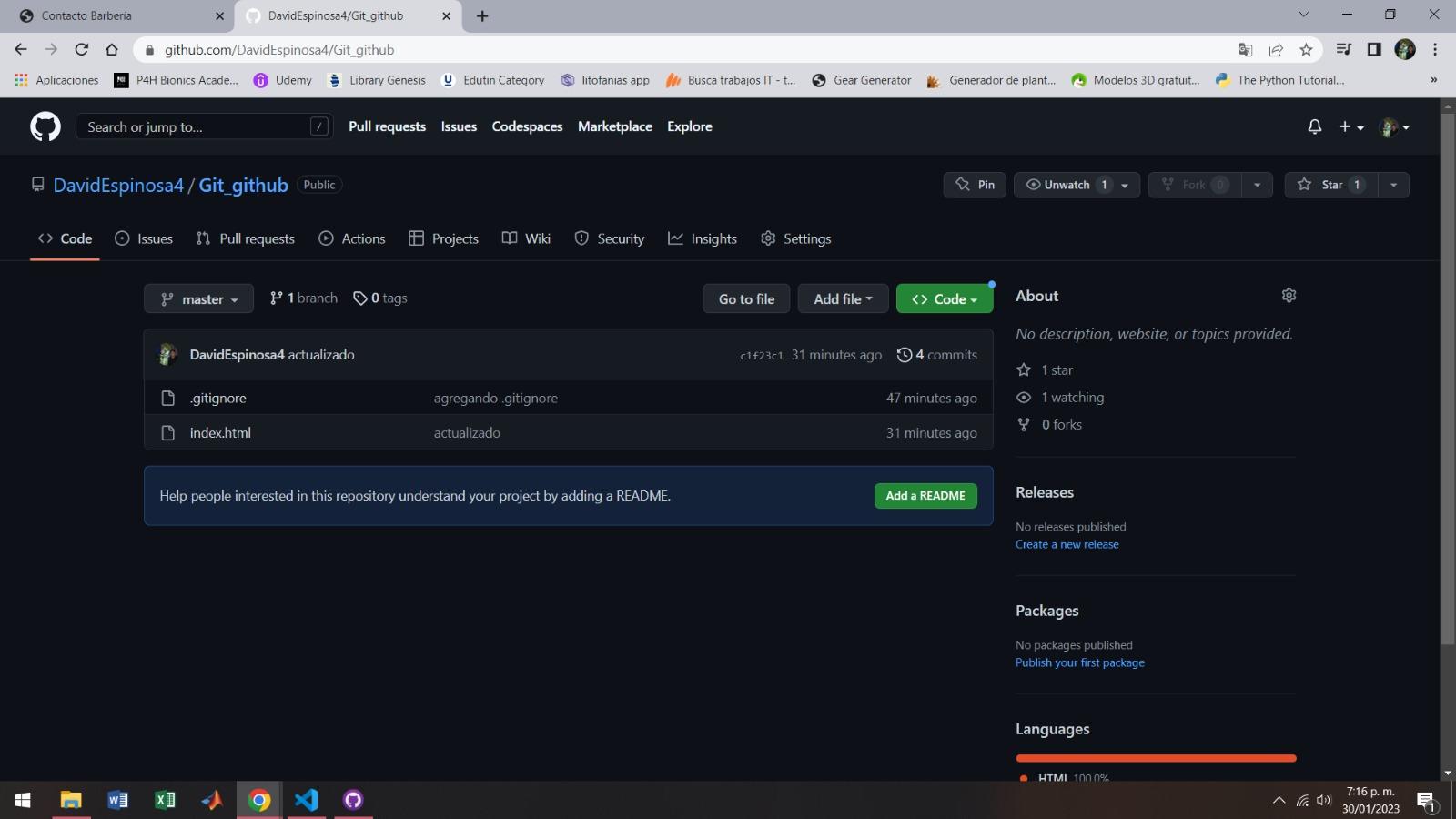Open Chrome three-dot menu
The height and width of the screenshot is (819, 1456).
coord(1435,49)
